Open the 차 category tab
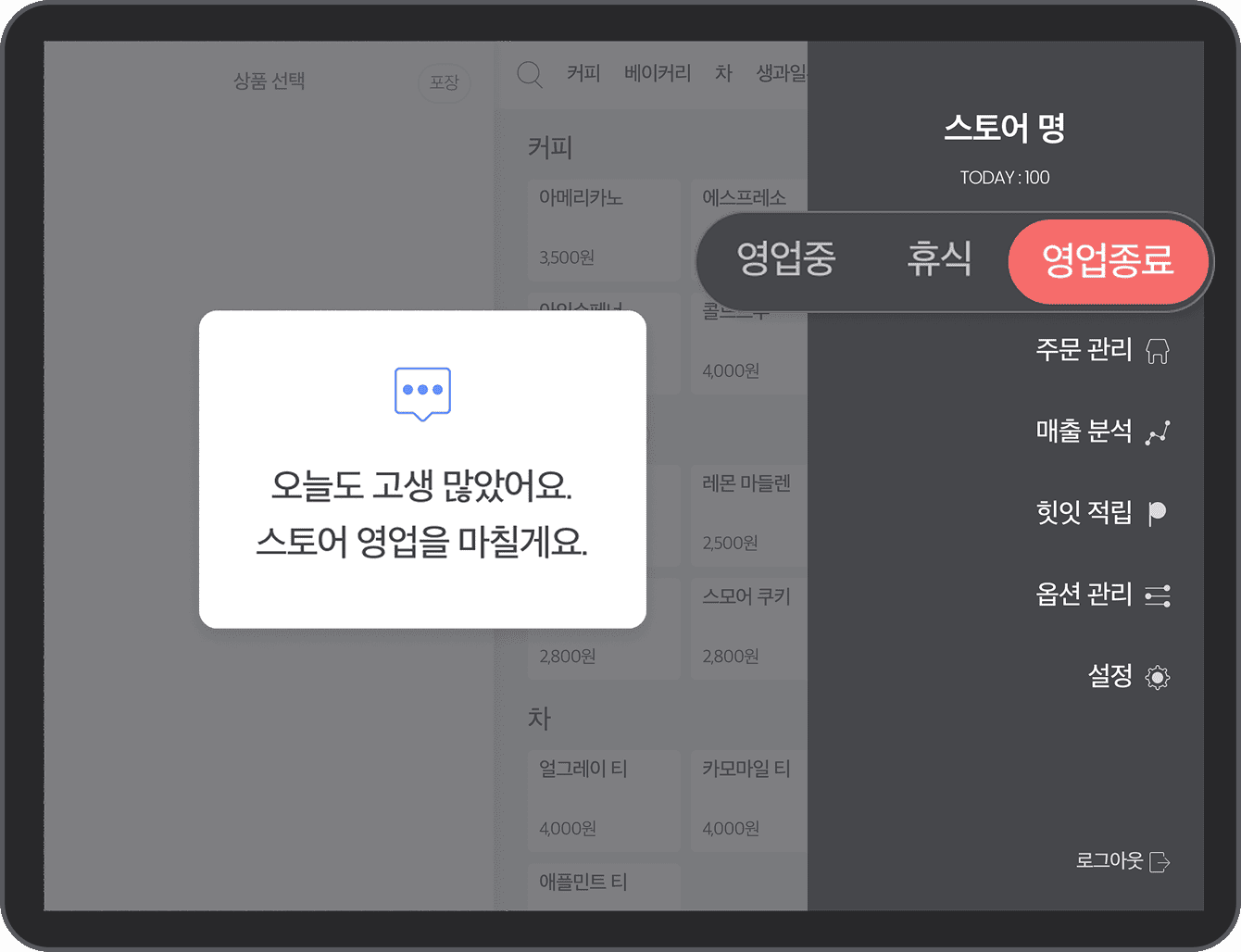 [x=723, y=73]
